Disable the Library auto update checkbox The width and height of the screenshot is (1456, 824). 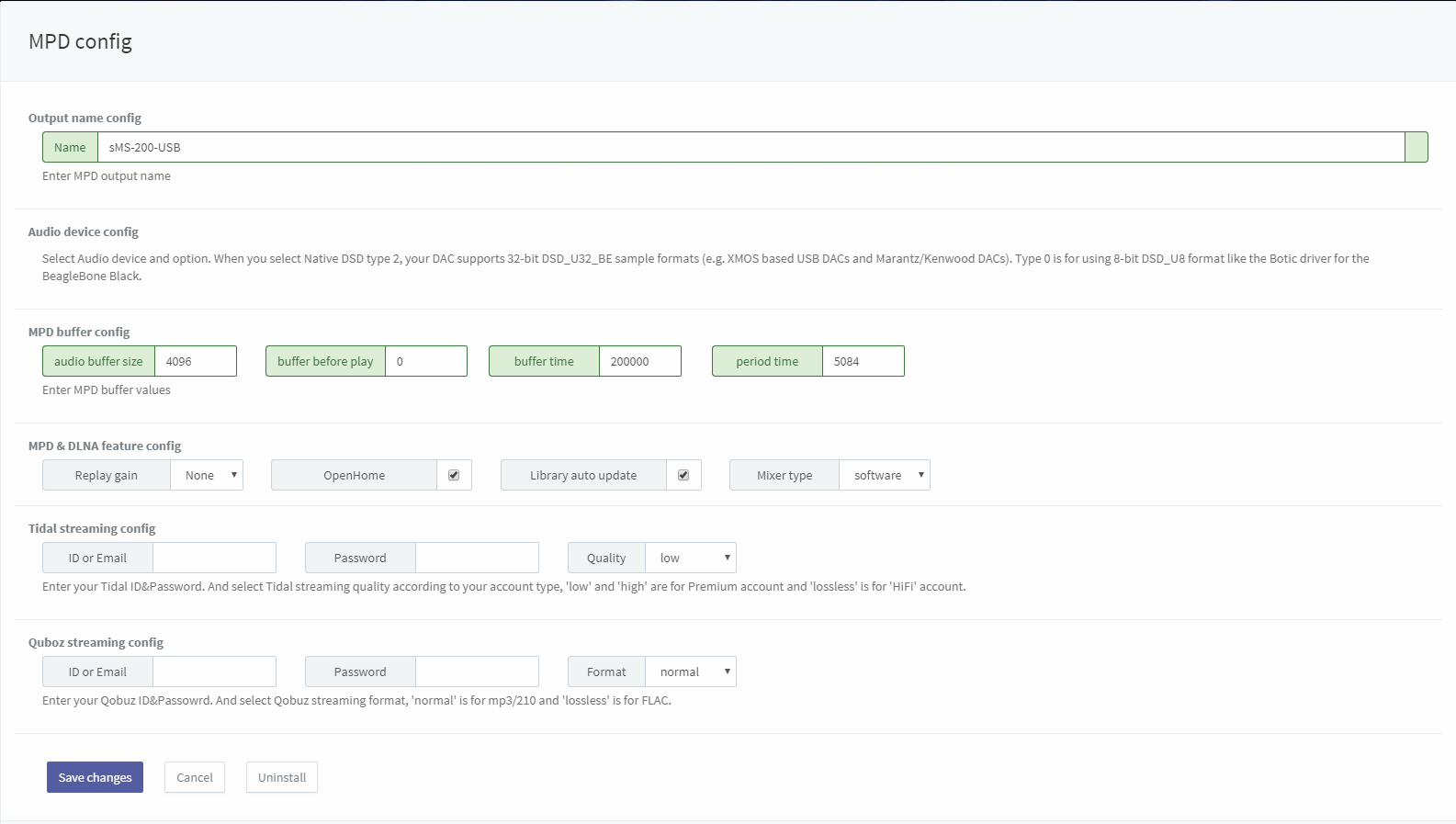click(683, 475)
